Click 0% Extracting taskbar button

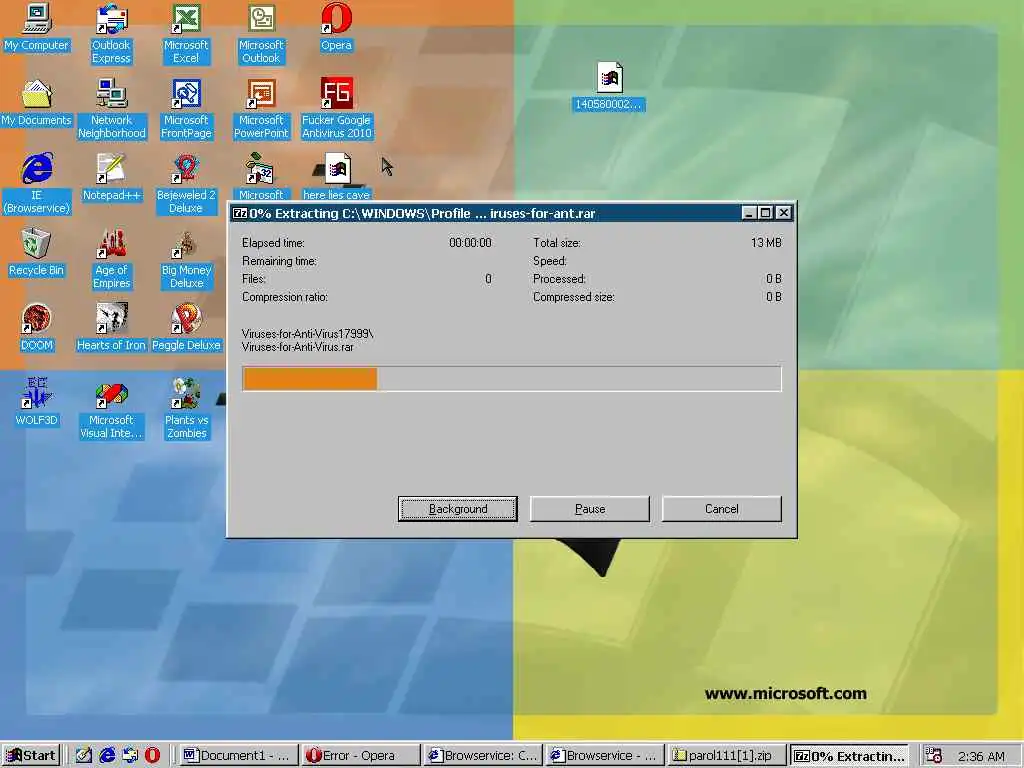(x=849, y=755)
